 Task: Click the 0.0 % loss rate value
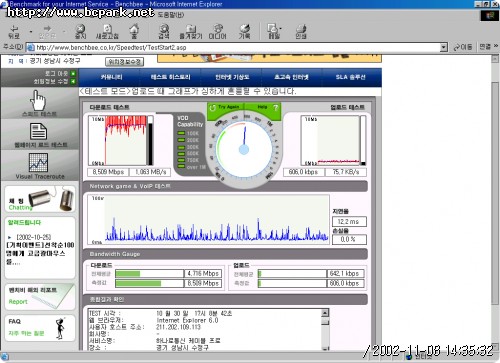(349, 239)
